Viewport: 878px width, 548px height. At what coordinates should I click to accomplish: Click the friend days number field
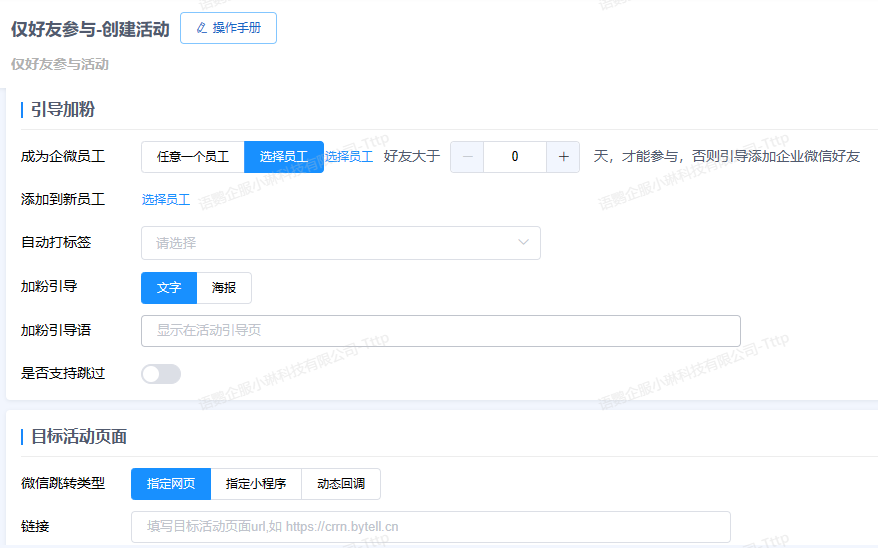click(x=515, y=157)
